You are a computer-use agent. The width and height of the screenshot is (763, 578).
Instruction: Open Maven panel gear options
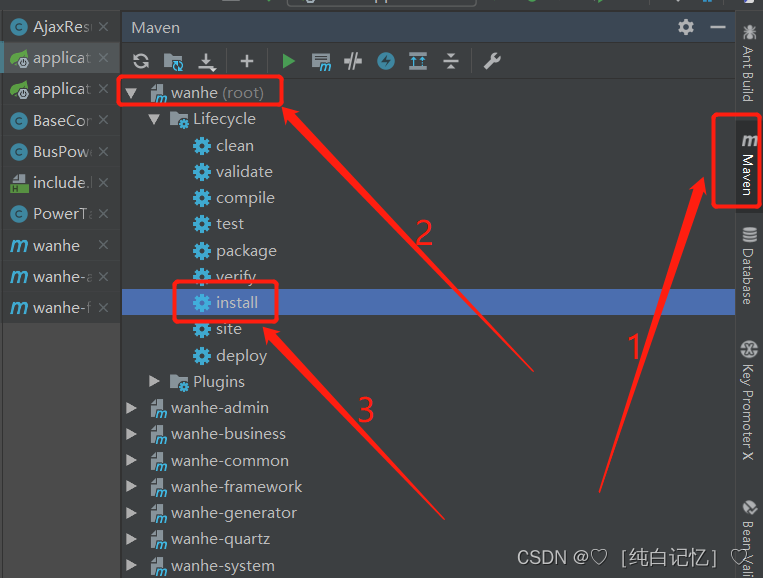pyautogui.click(x=686, y=27)
